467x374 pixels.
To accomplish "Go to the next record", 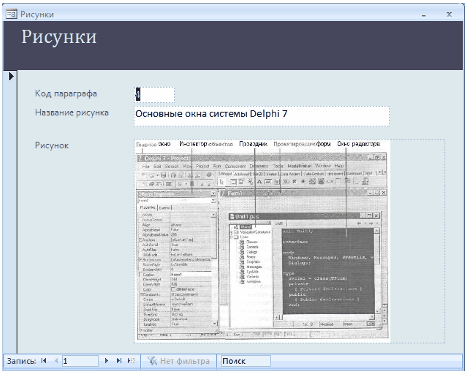I will click(x=106, y=361).
